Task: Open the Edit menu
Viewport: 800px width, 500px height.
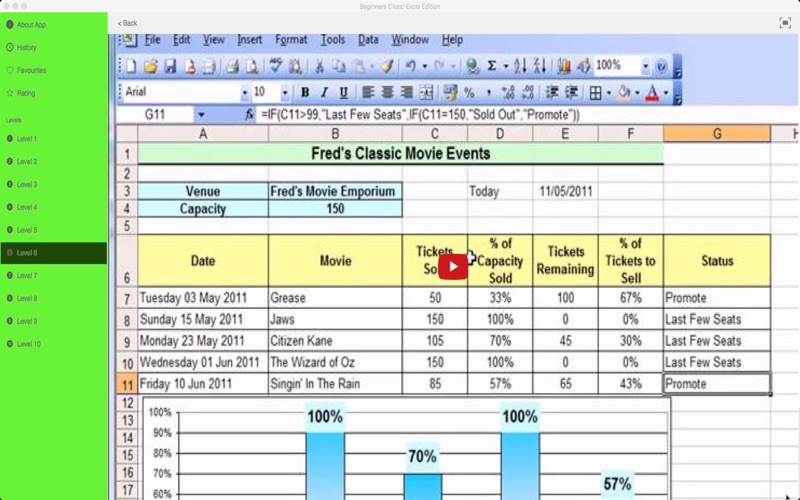Action: [x=182, y=40]
